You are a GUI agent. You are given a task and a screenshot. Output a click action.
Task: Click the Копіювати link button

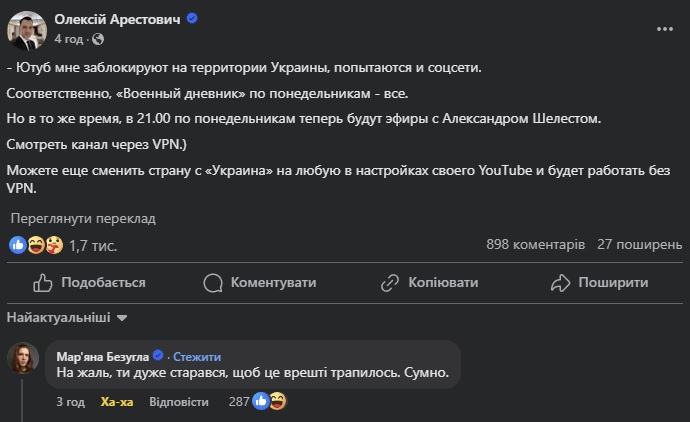429,283
